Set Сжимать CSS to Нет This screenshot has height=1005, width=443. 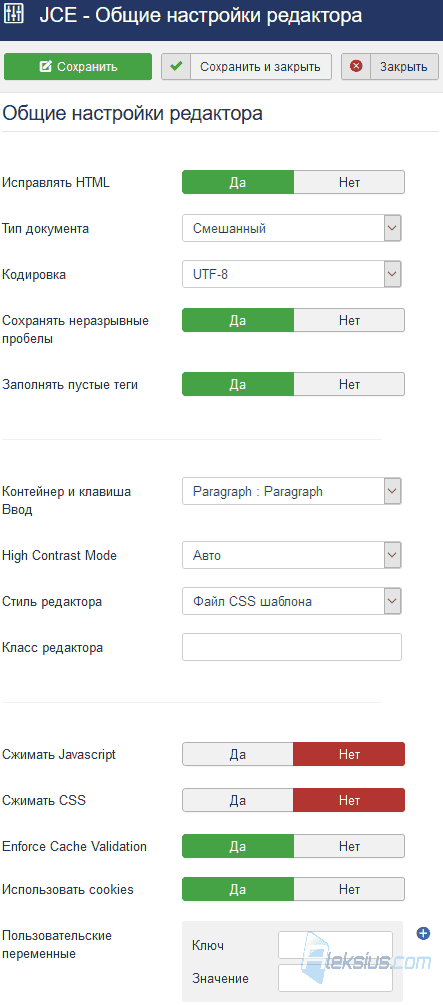coord(349,801)
